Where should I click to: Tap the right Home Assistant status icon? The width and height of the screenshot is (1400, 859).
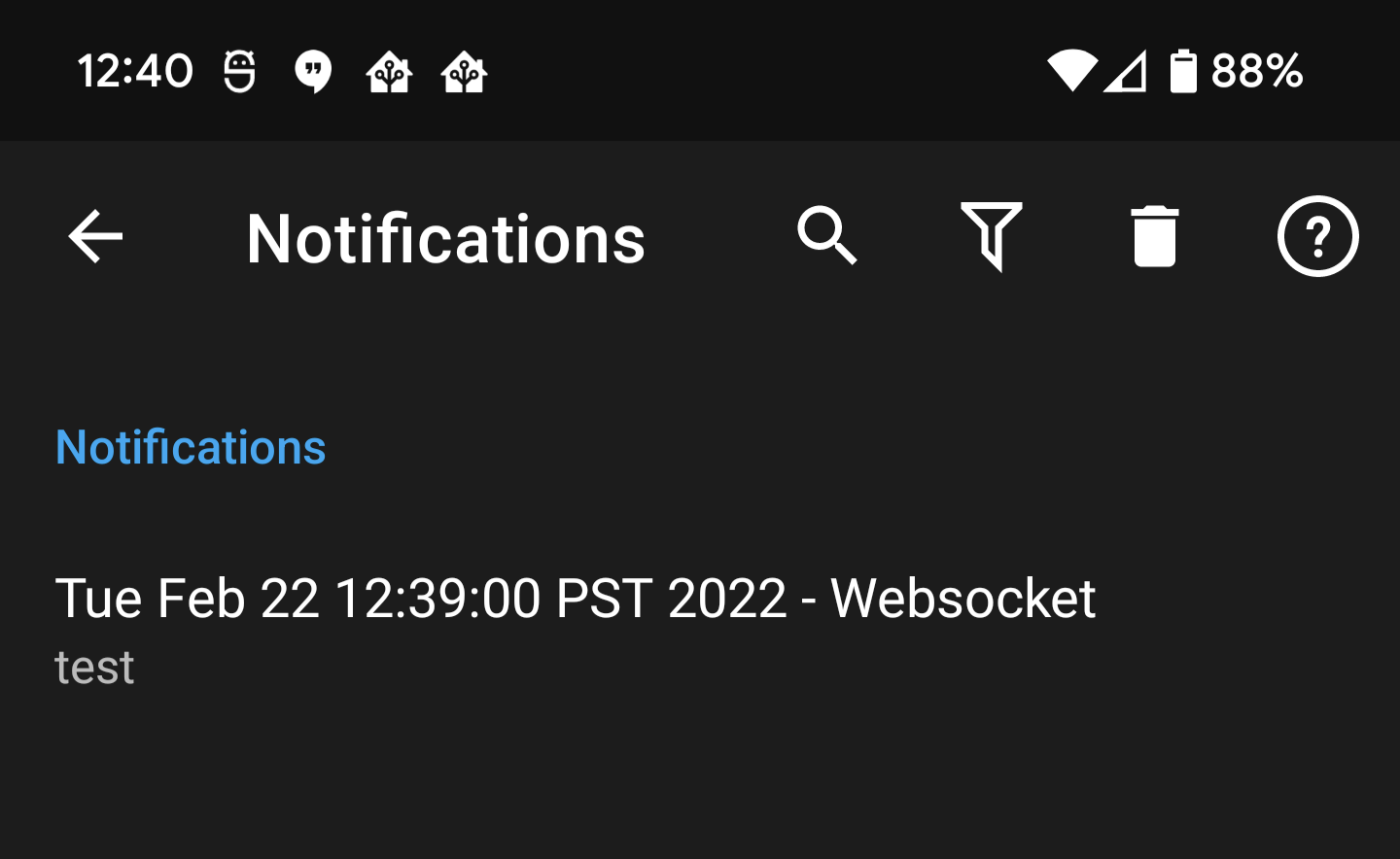pos(465,72)
